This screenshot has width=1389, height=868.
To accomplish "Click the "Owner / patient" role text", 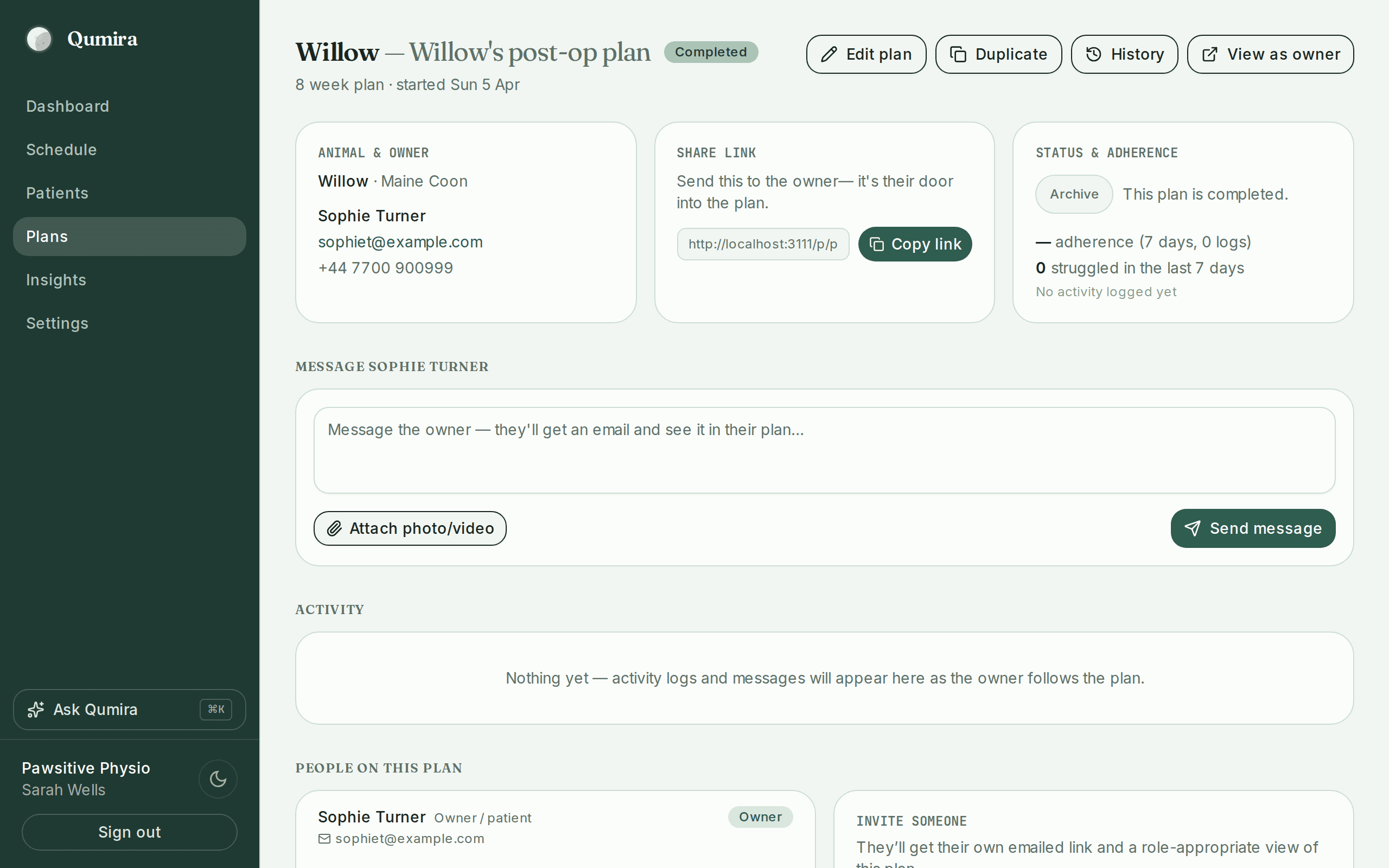I will [x=483, y=818].
